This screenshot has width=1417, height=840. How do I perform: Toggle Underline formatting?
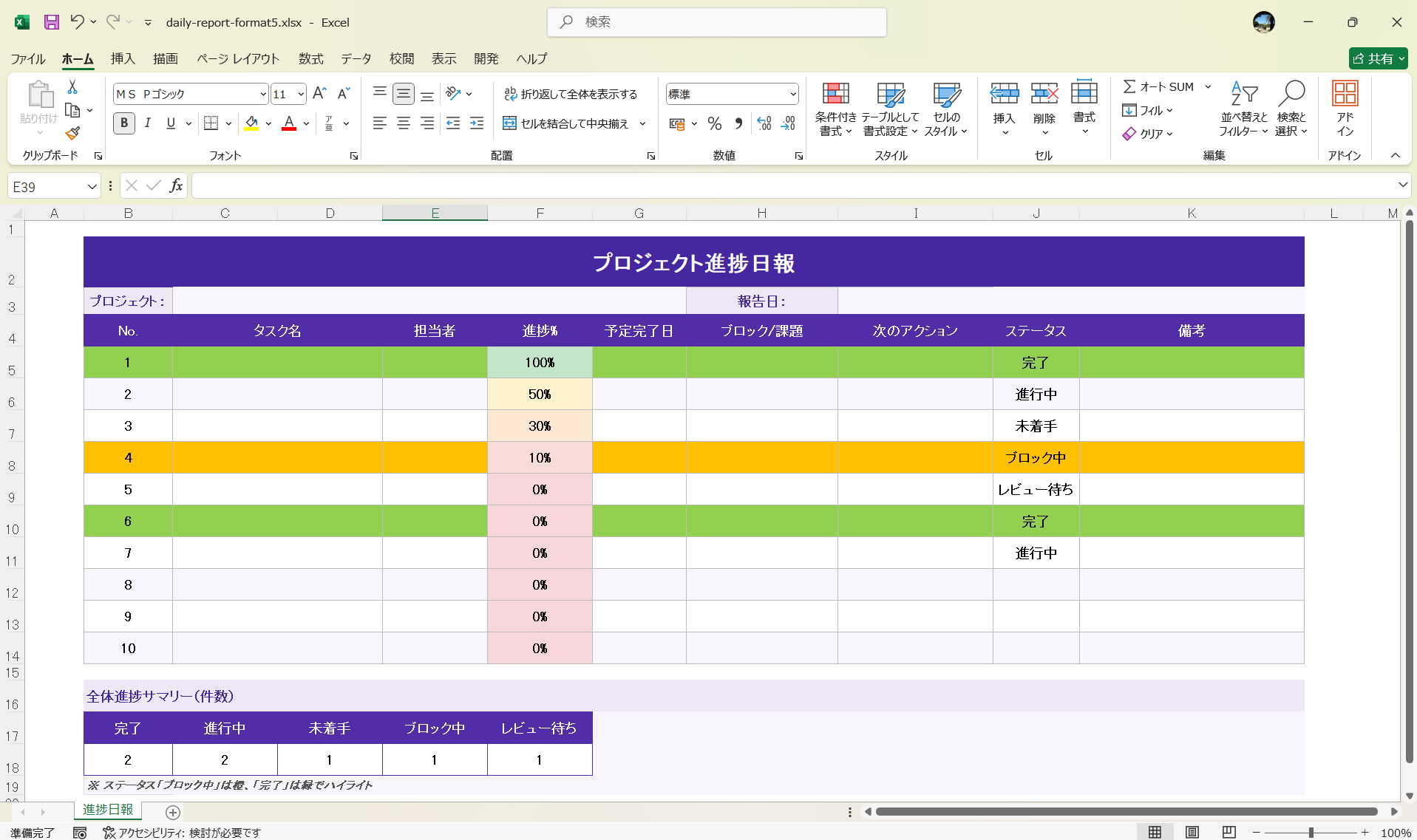[x=171, y=123]
